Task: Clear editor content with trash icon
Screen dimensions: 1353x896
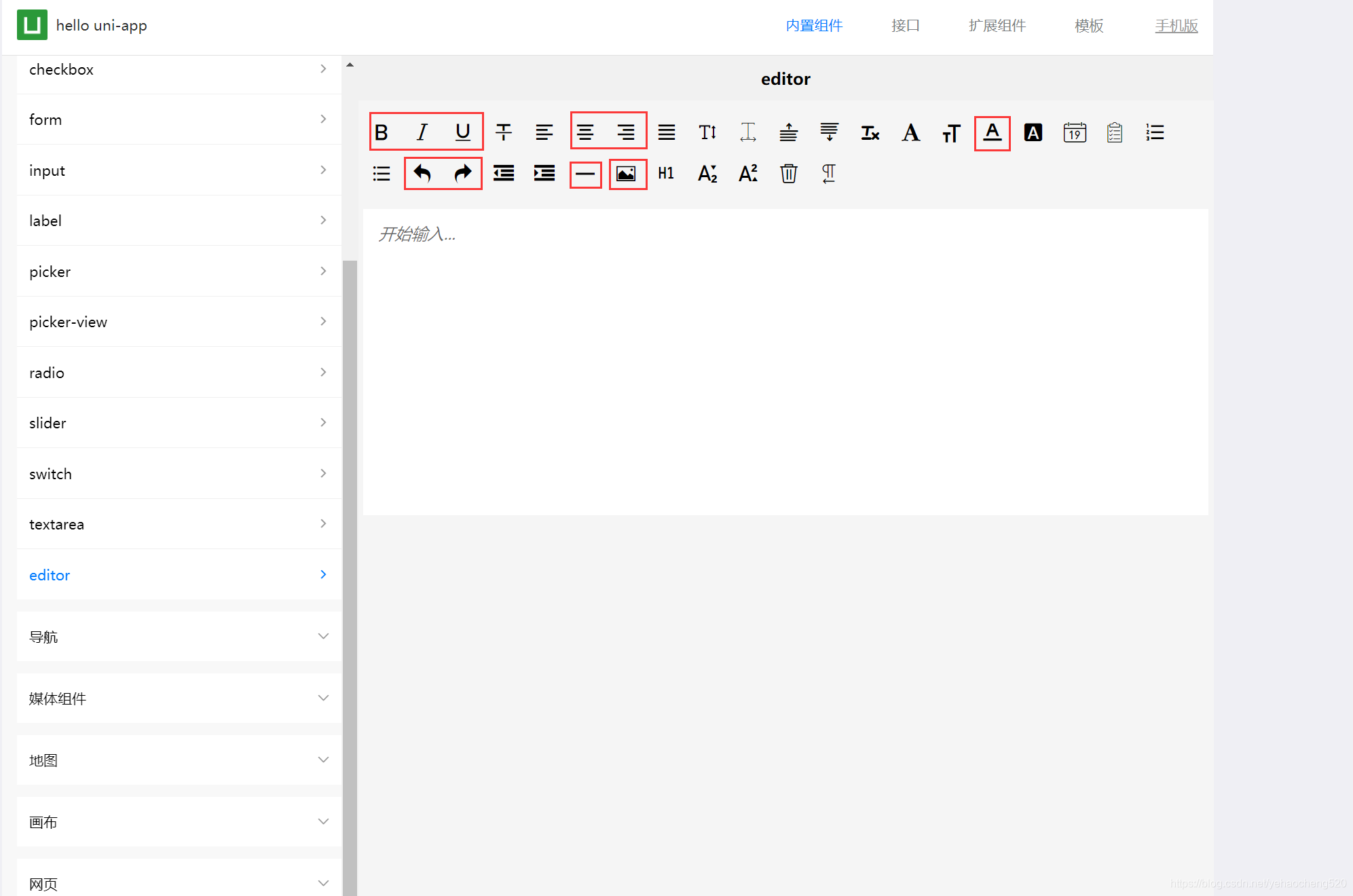Action: point(789,174)
